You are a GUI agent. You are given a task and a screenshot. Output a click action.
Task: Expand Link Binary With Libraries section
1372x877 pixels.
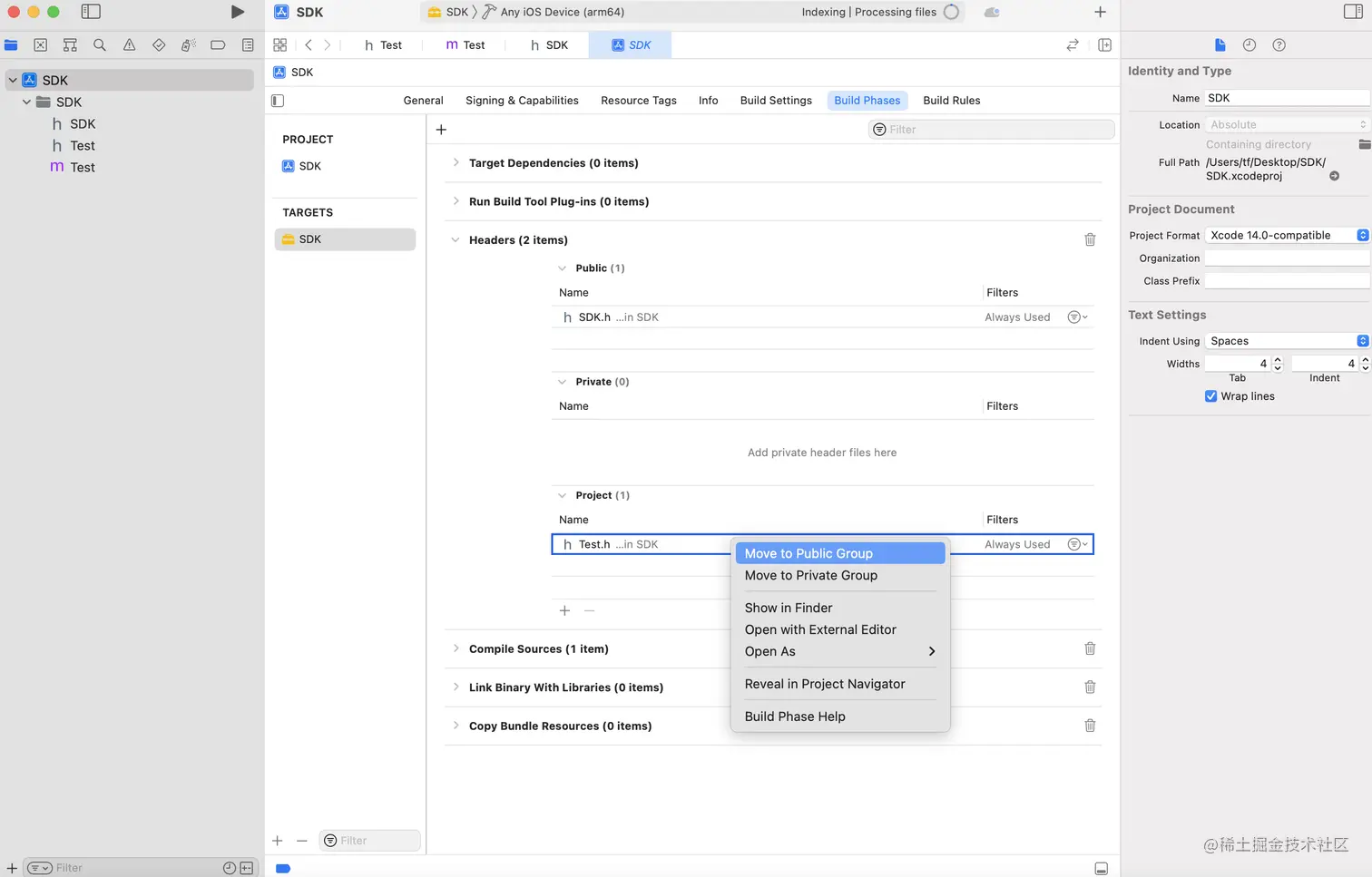[x=456, y=687]
